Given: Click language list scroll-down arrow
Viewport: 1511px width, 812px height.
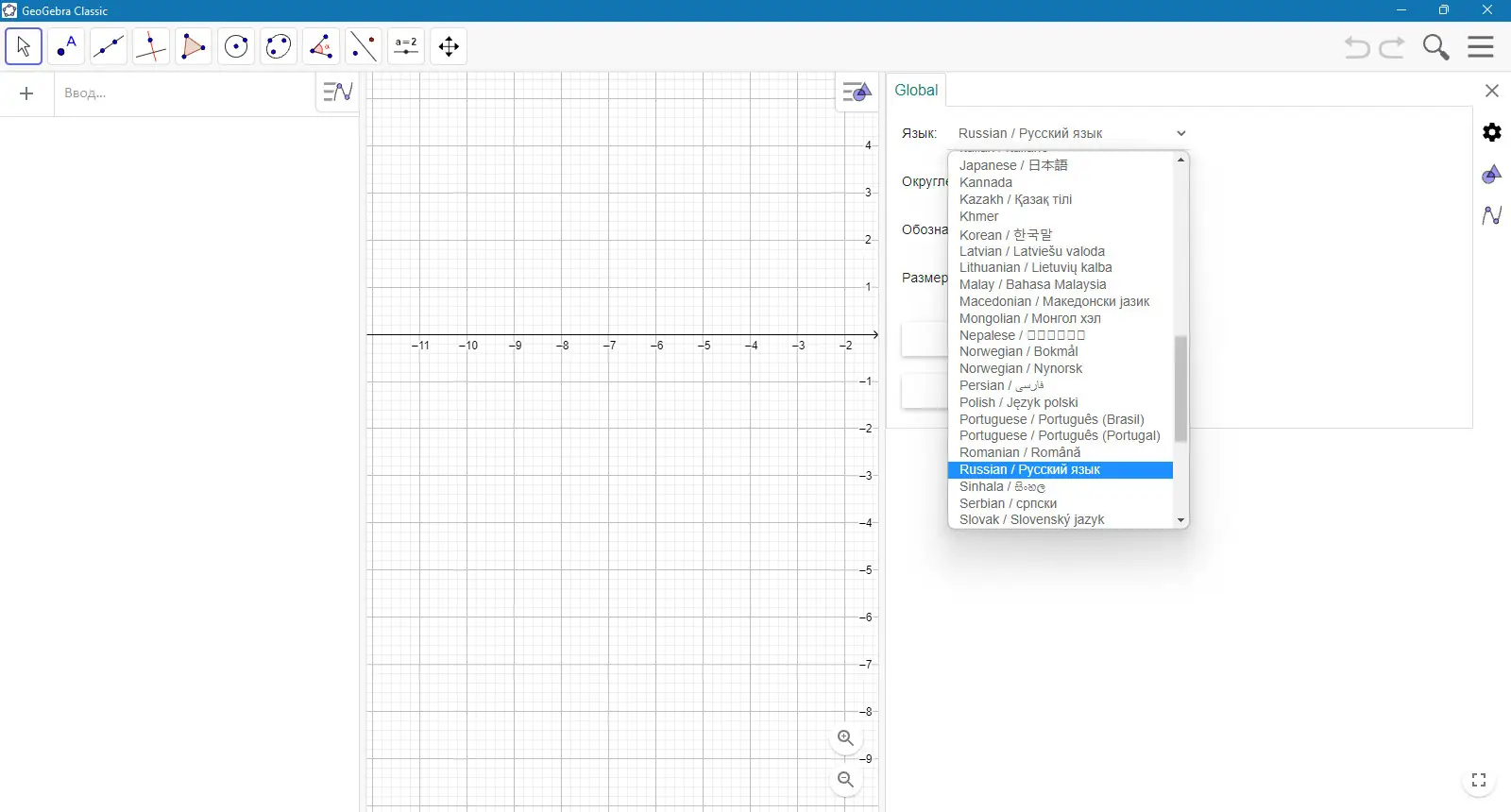Looking at the screenshot, I should click(x=1180, y=520).
